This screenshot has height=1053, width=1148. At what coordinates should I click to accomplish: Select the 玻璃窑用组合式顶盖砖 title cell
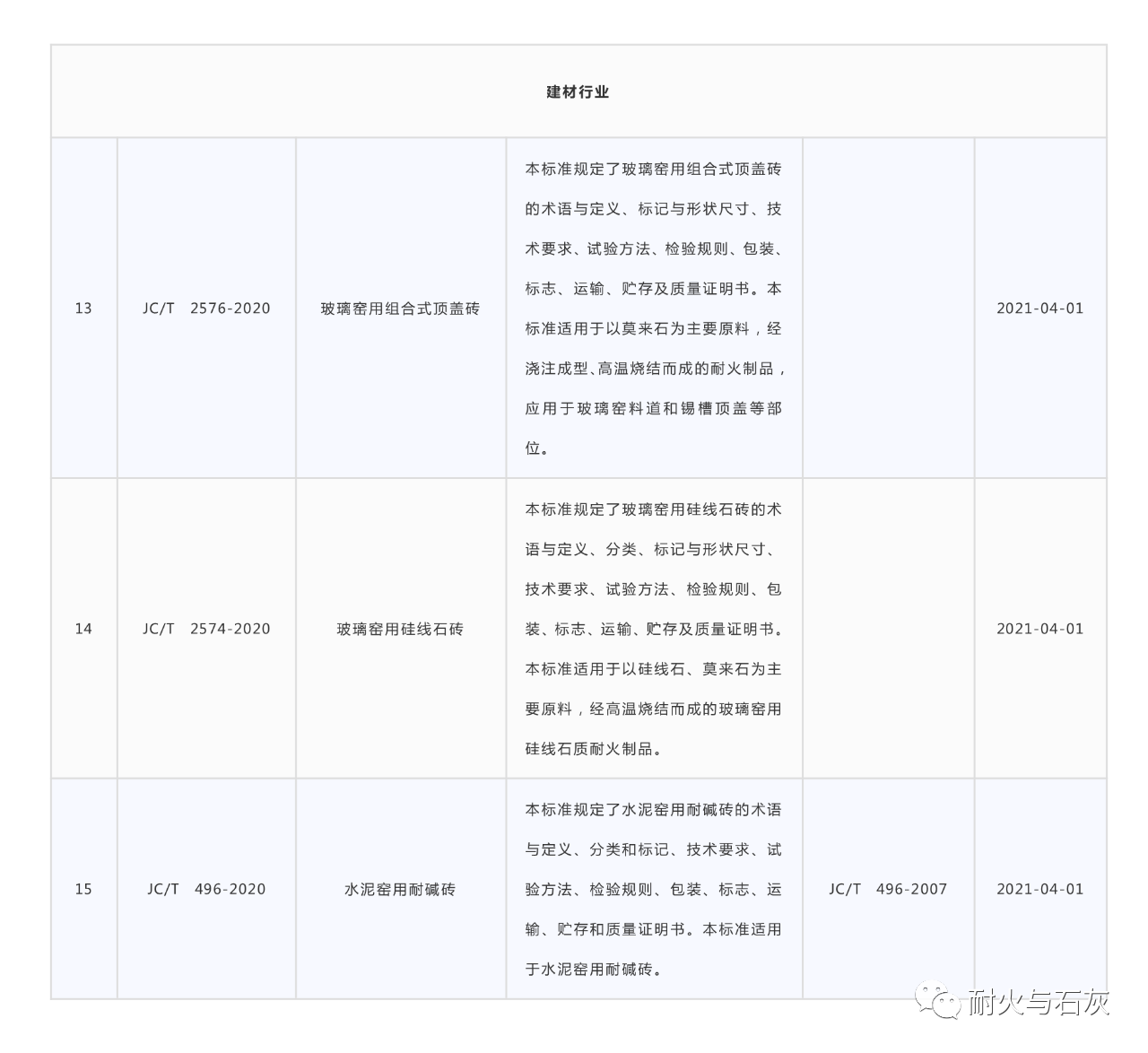point(402,308)
